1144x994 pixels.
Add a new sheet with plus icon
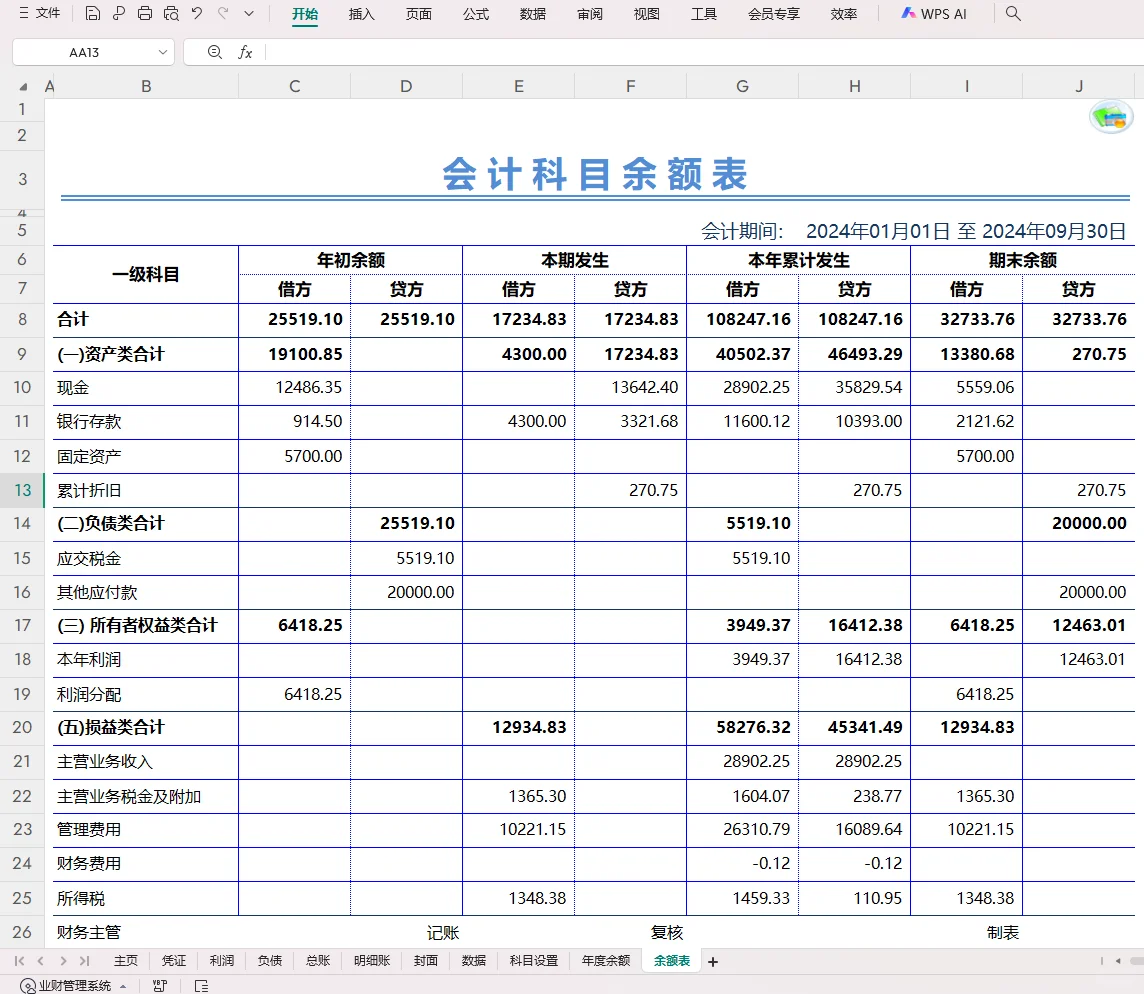click(713, 962)
